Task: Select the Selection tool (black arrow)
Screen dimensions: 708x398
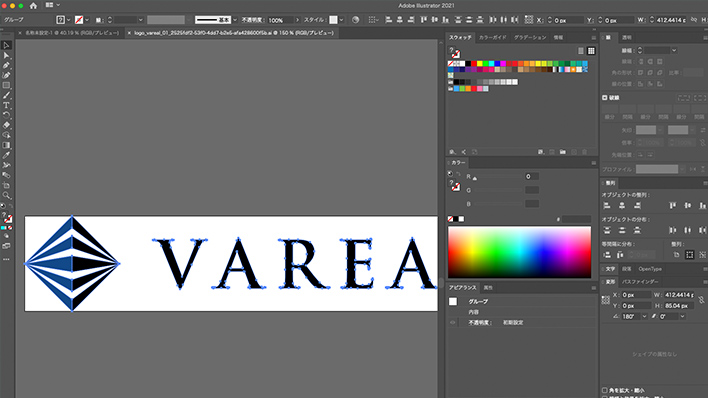Action: click(x=6, y=45)
